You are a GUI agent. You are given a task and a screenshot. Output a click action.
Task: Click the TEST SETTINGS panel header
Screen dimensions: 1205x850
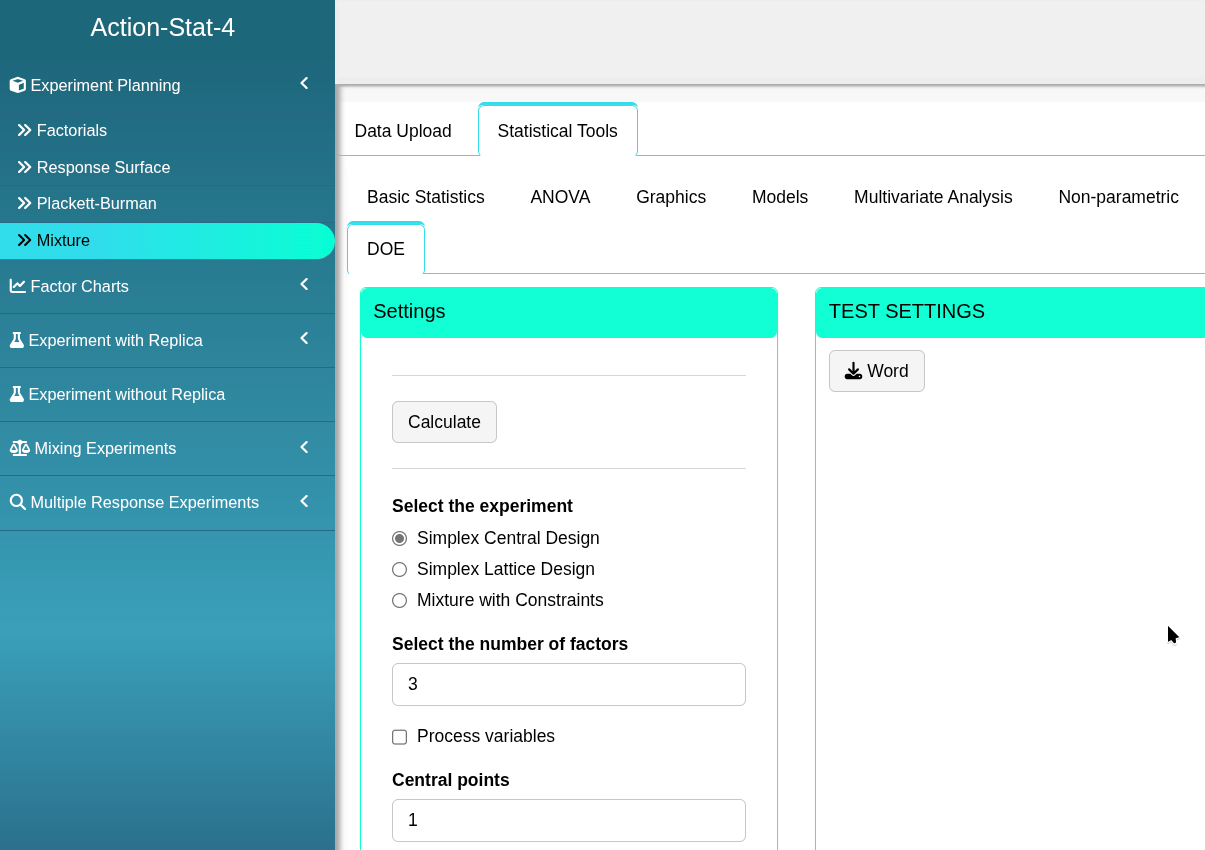point(1010,312)
